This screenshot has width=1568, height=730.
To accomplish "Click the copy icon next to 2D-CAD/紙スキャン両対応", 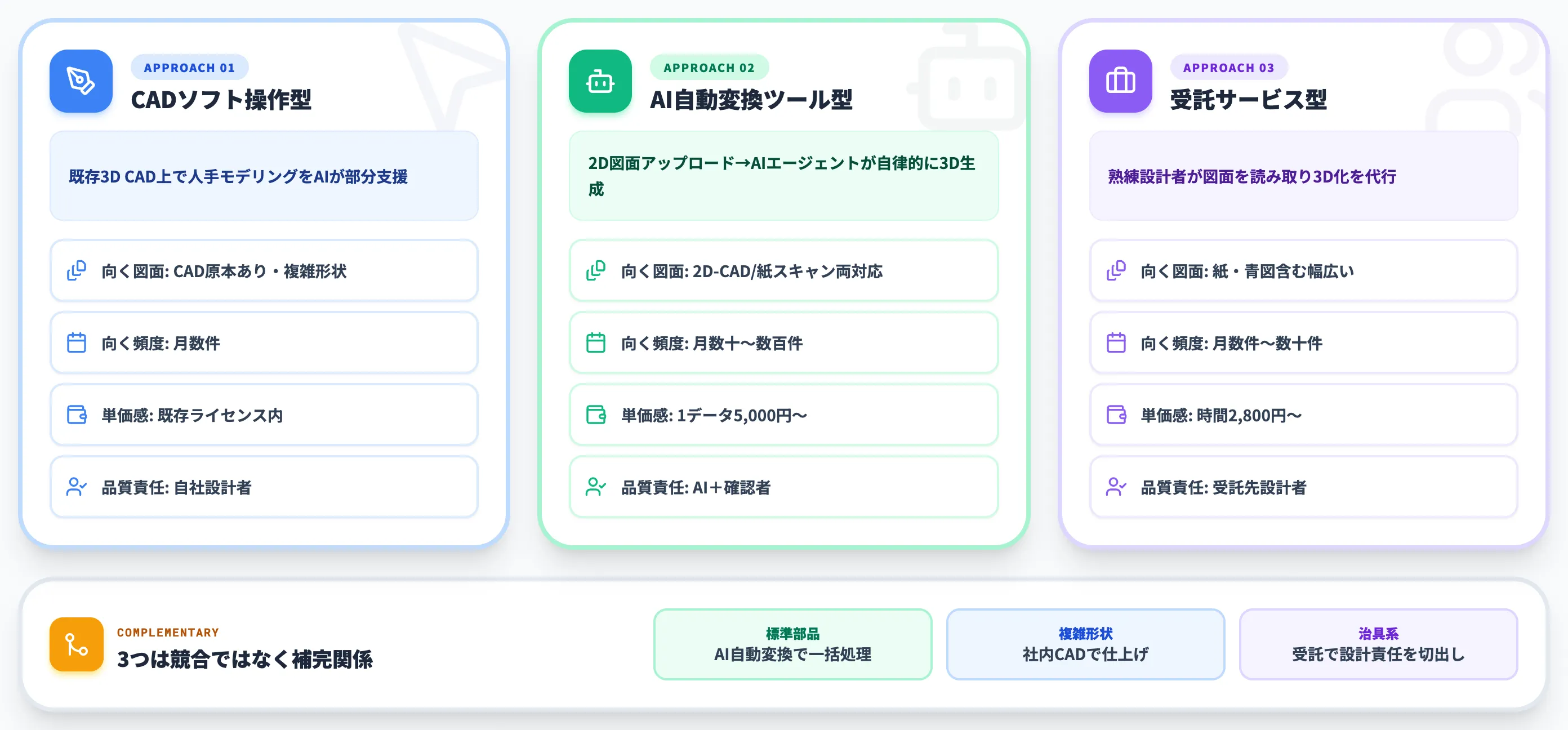I will (x=596, y=270).
